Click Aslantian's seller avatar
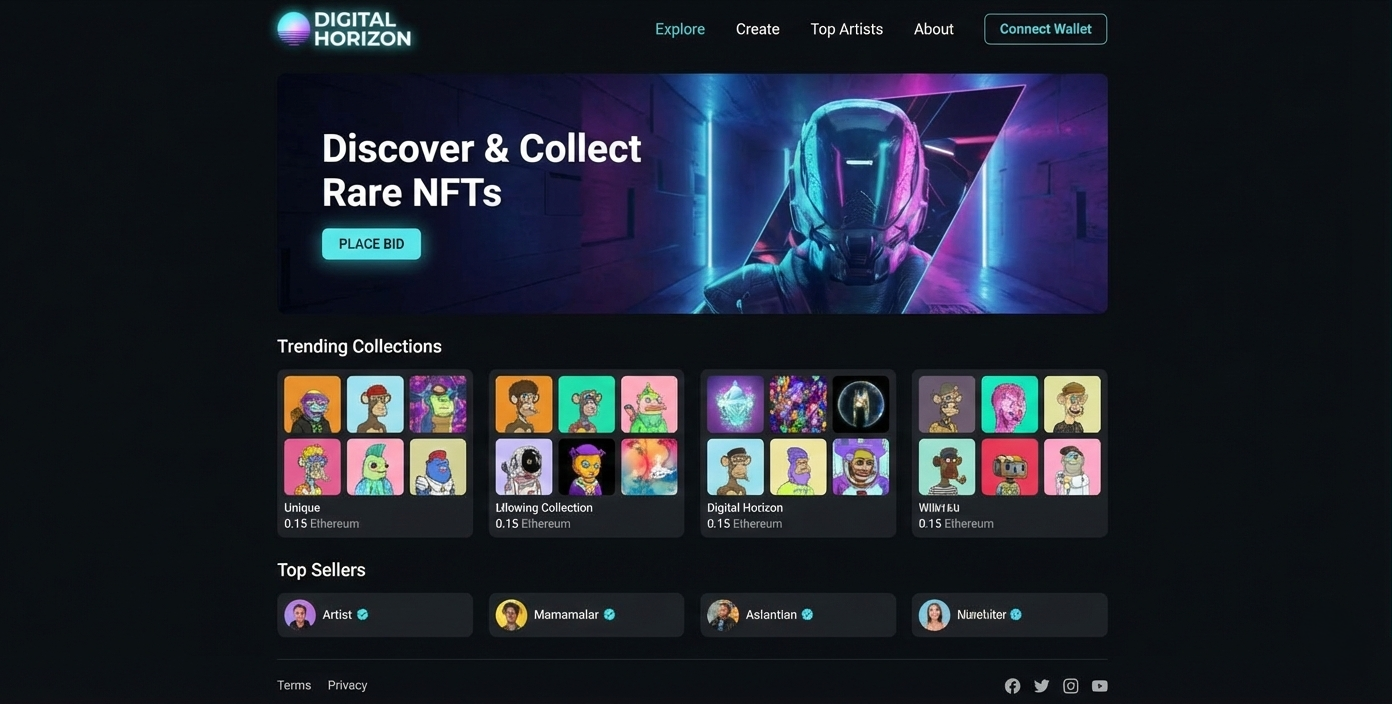 pos(722,615)
